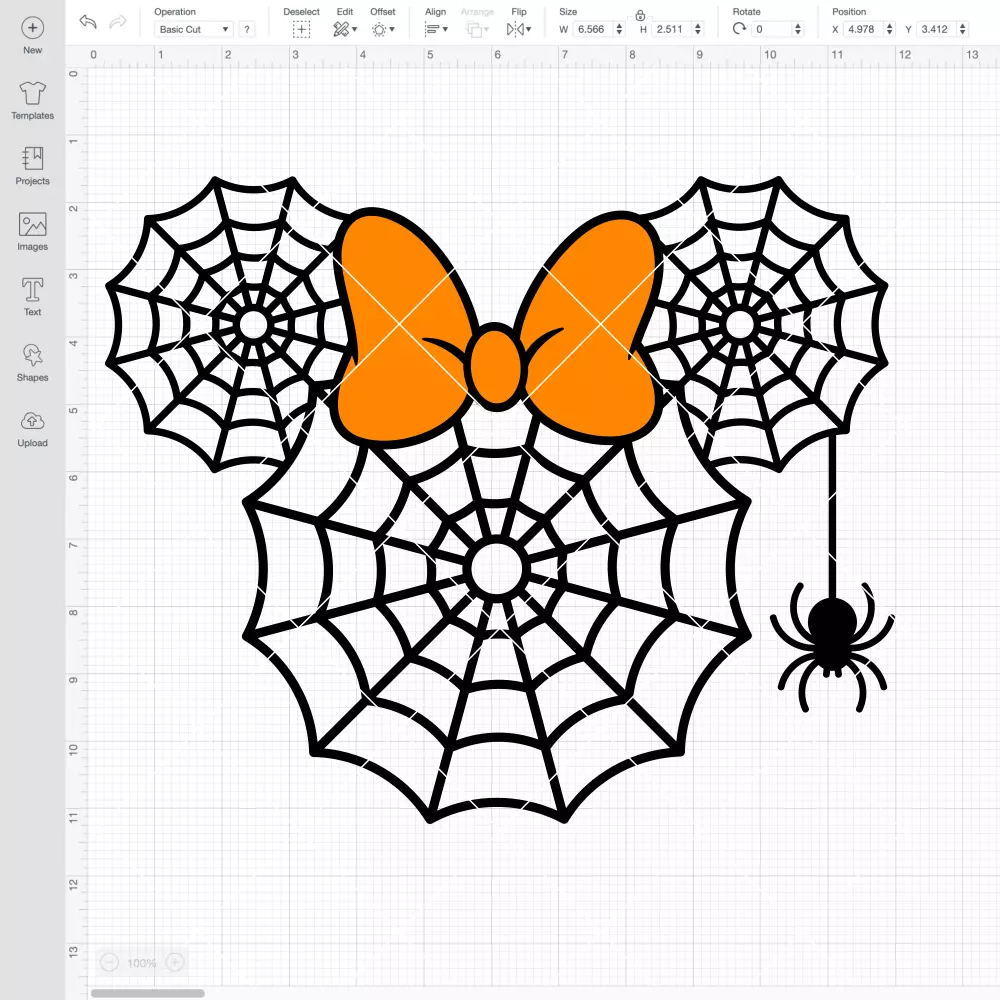
Task: Click the Height value field
Action: point(671,29)
